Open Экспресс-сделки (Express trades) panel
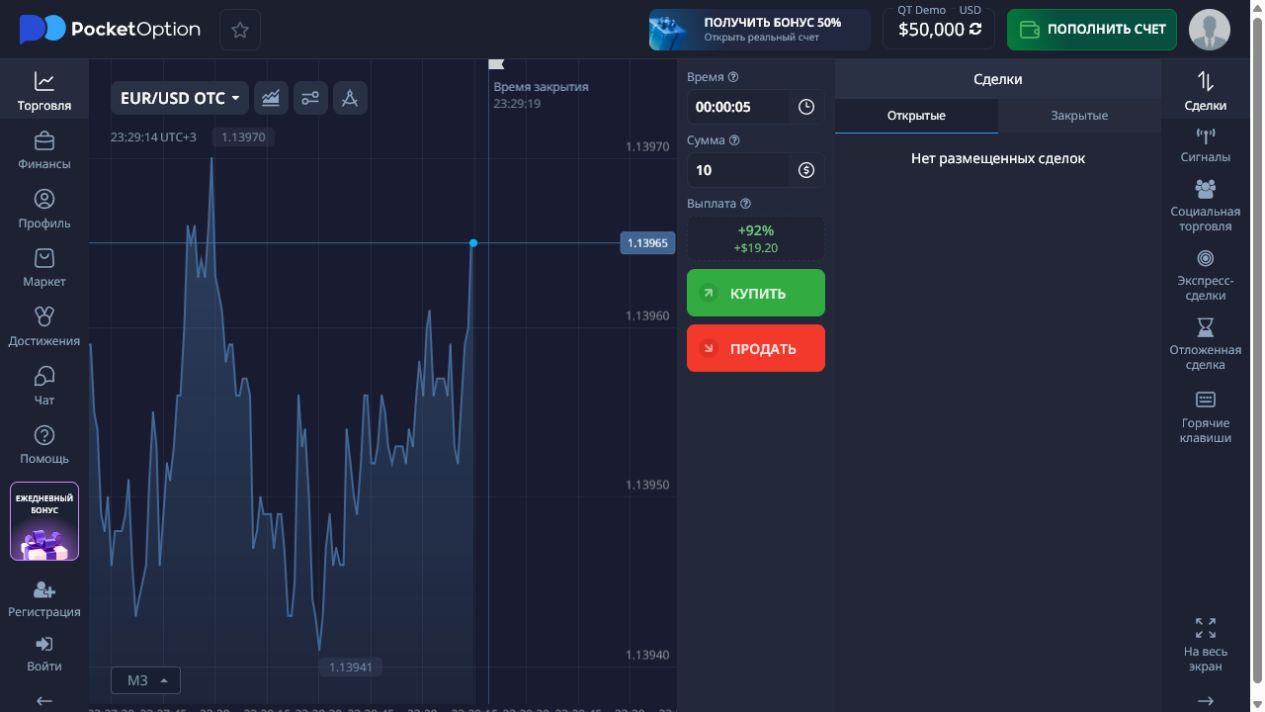 click(1205, 275)
